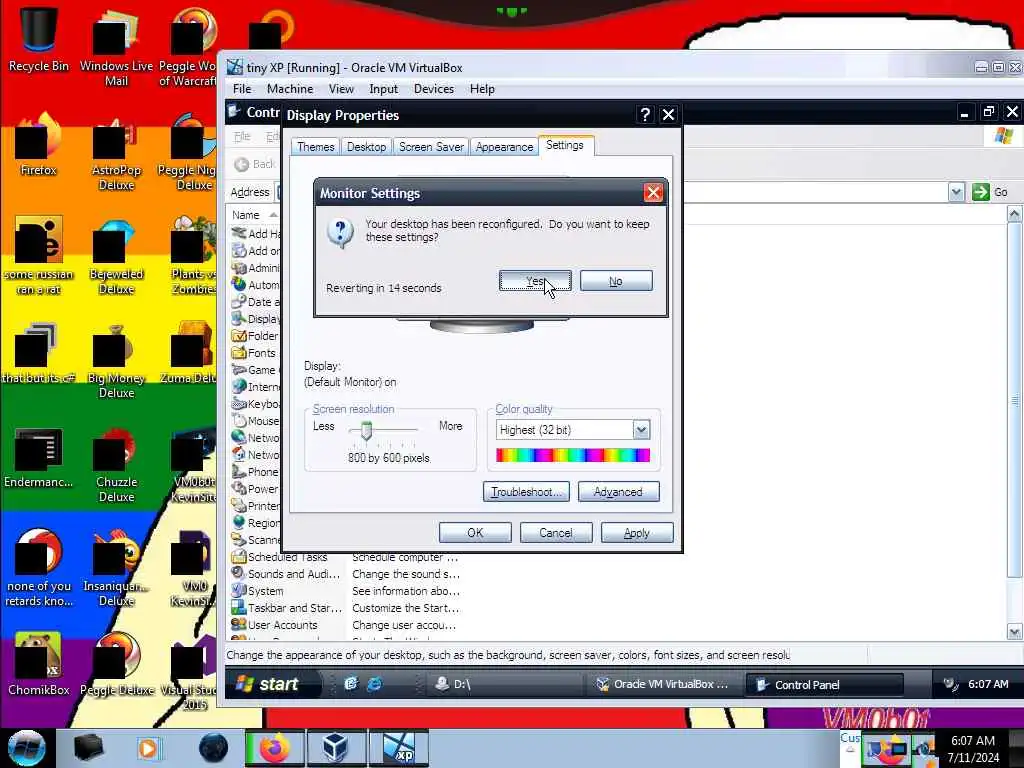Viewport: 1024px width, 768px height.
Task: Select the System icon in Control Panel
Action: [x=238, y=590]
